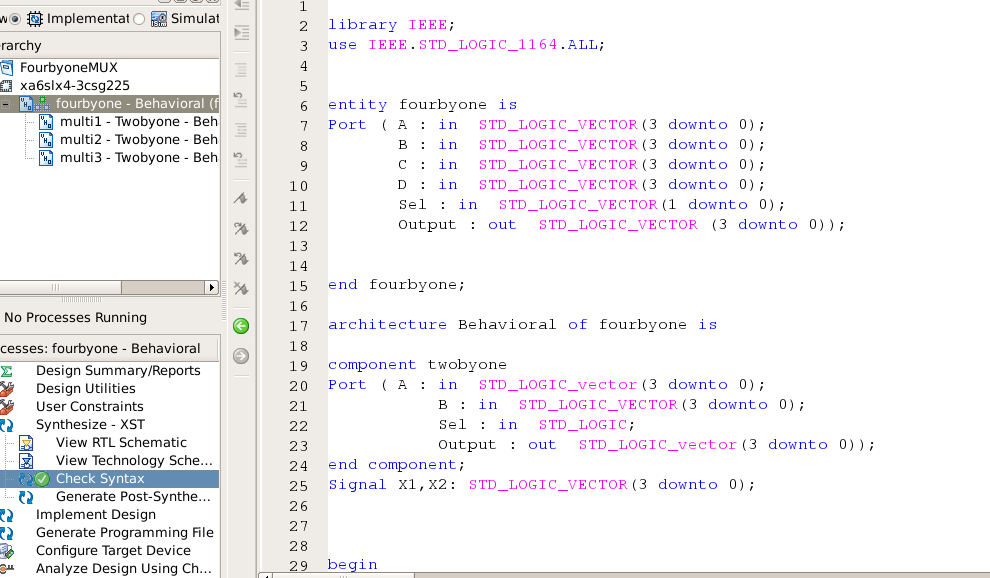
Task: Click the fourbyone VHDL top-module icon
Action: (26, 104)
